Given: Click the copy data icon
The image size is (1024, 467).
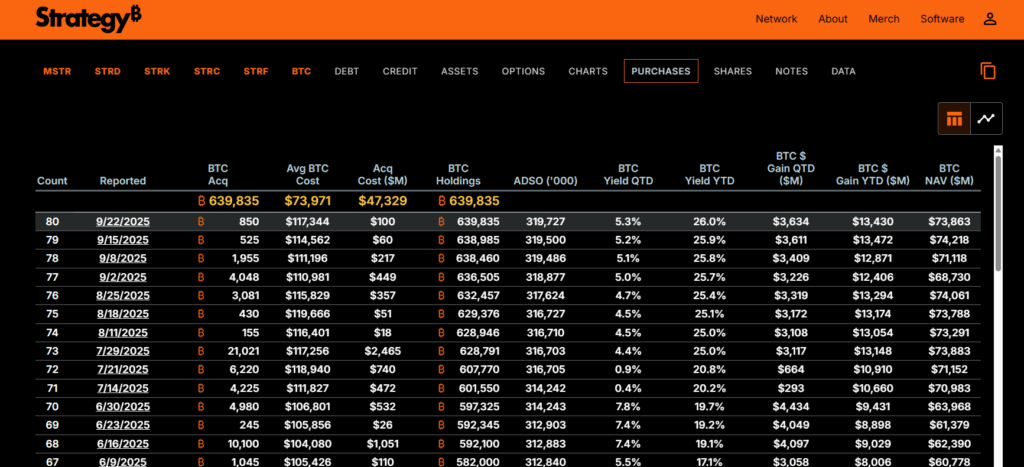Looking at the screenshot, I should click(988, 71).
